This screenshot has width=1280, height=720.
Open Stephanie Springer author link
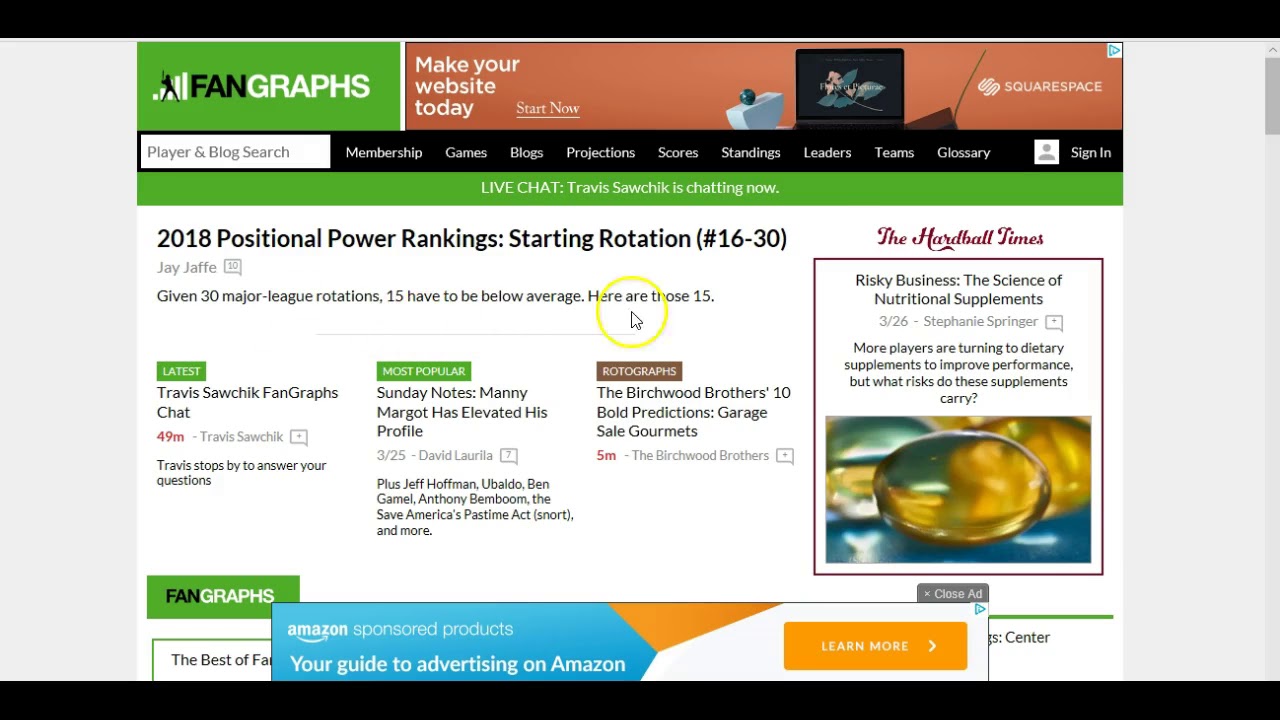point(981,322)
